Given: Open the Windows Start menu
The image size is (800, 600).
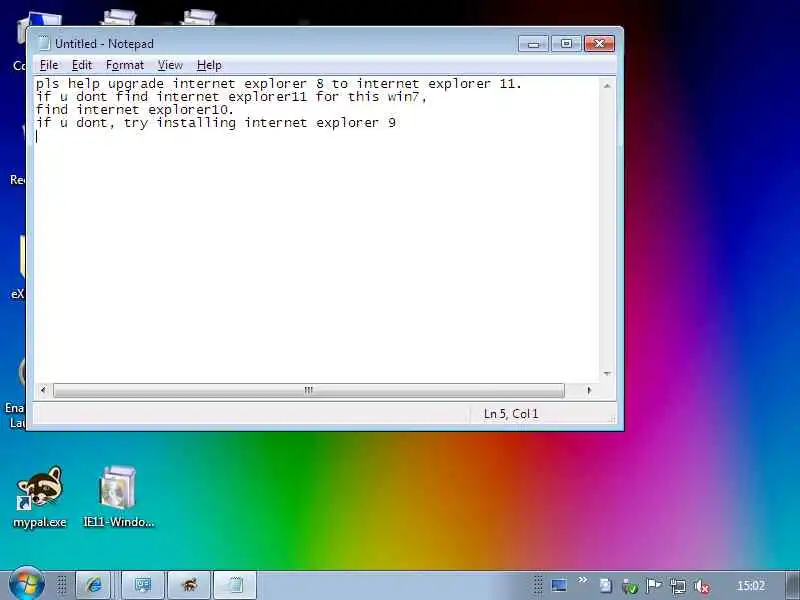Looking at the screenshot, I should click(x=26, y=584).
